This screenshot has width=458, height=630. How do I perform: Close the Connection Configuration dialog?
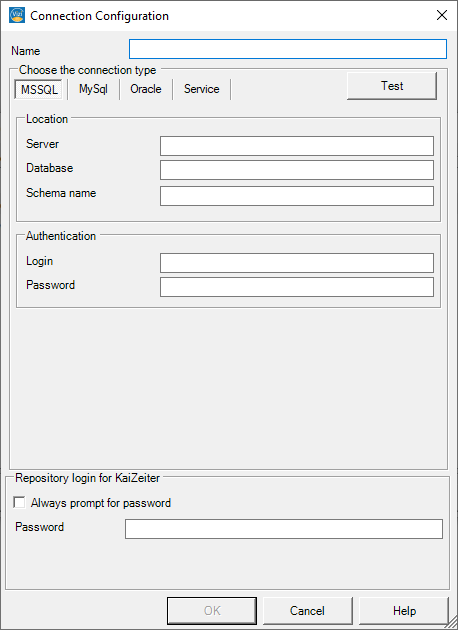coord(442,16)
